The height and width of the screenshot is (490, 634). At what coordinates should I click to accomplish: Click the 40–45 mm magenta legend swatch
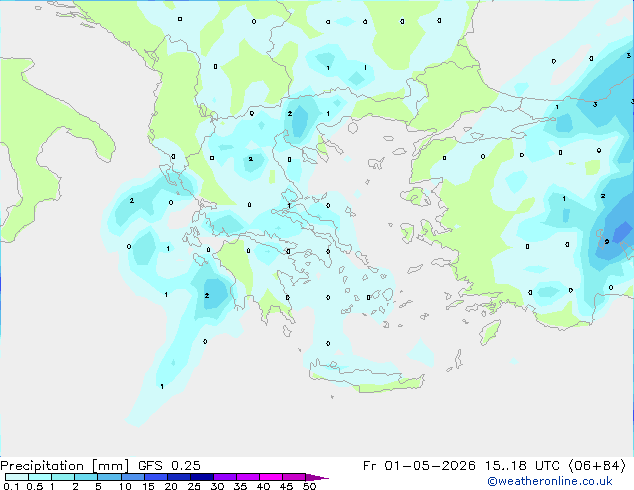pos(271,477)
